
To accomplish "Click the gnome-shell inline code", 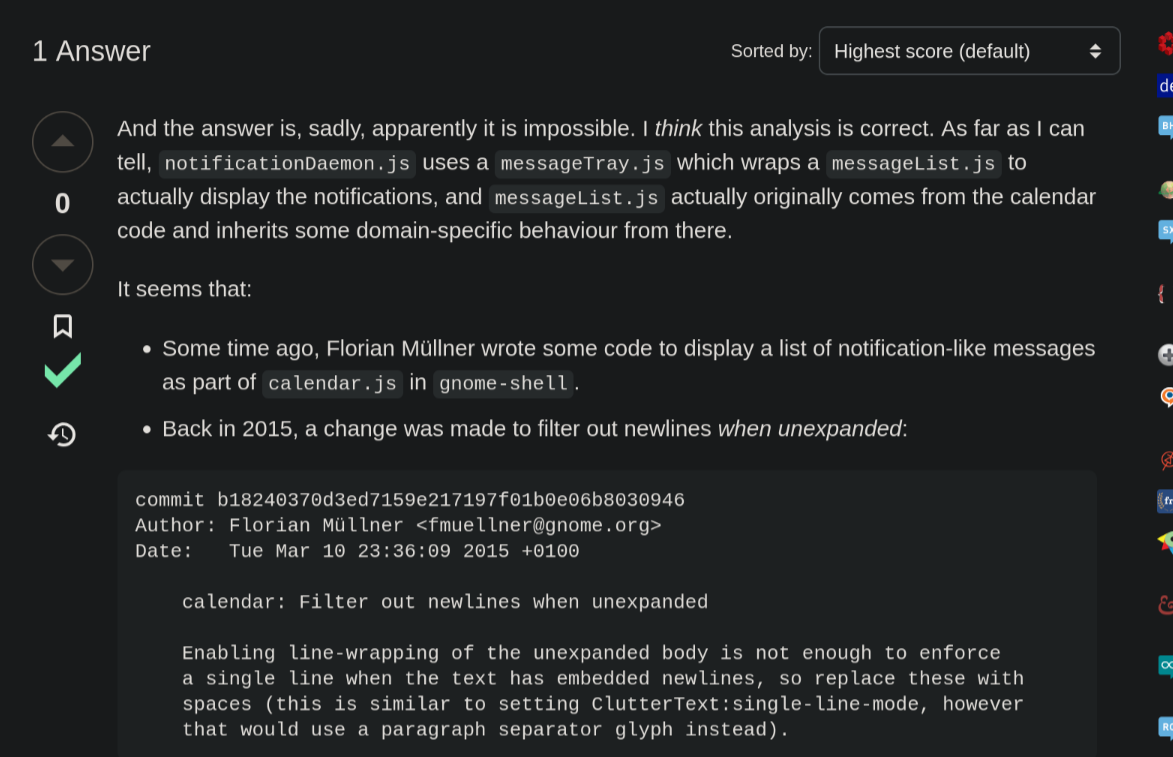I will tap(503, 384).
